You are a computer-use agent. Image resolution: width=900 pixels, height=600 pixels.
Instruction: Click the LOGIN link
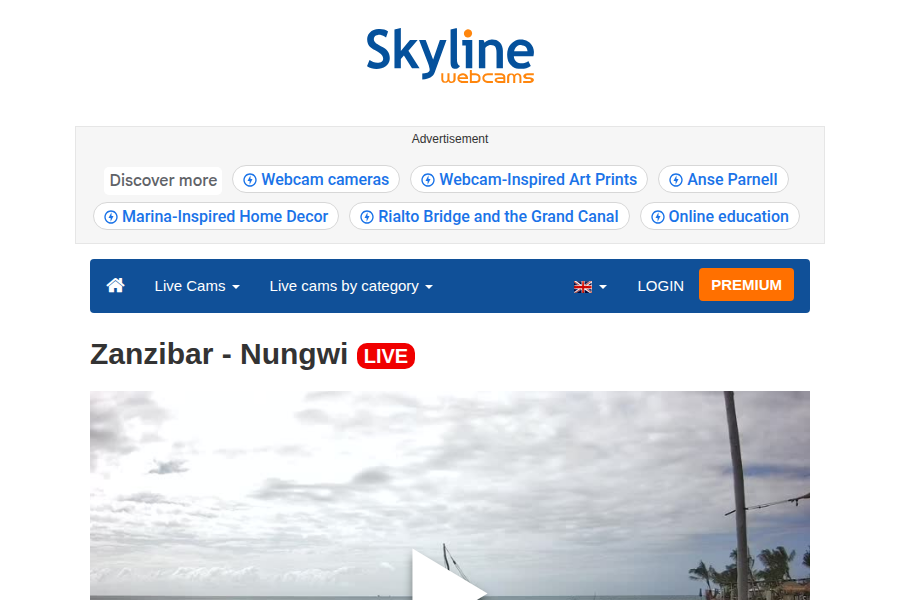[x=661, y=286]
